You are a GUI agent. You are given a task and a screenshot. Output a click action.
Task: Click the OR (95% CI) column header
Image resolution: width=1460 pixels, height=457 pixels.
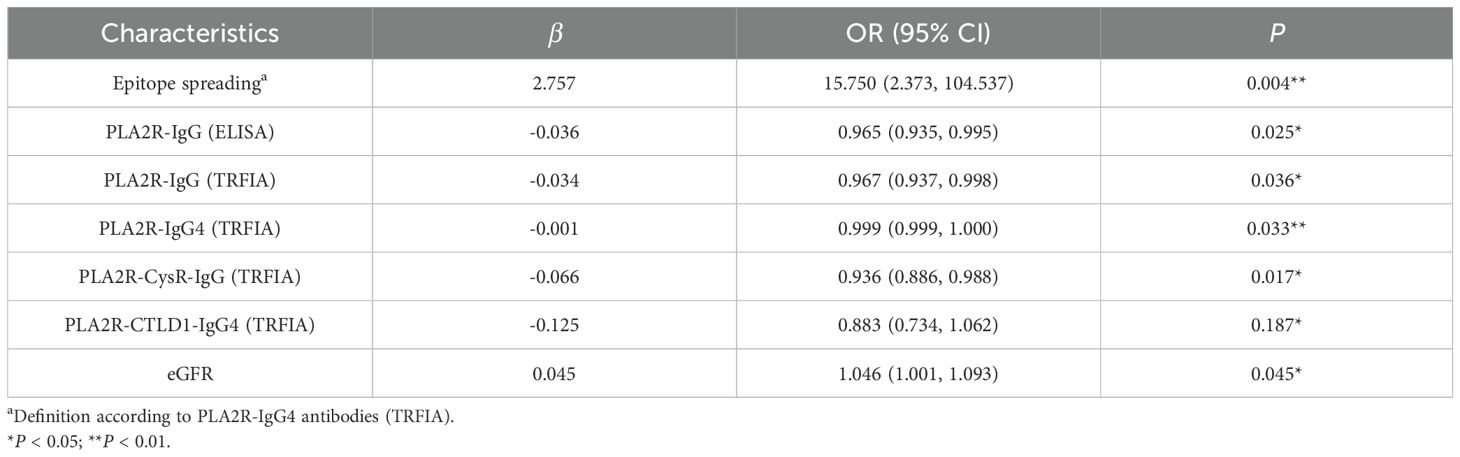coord(918,33)
